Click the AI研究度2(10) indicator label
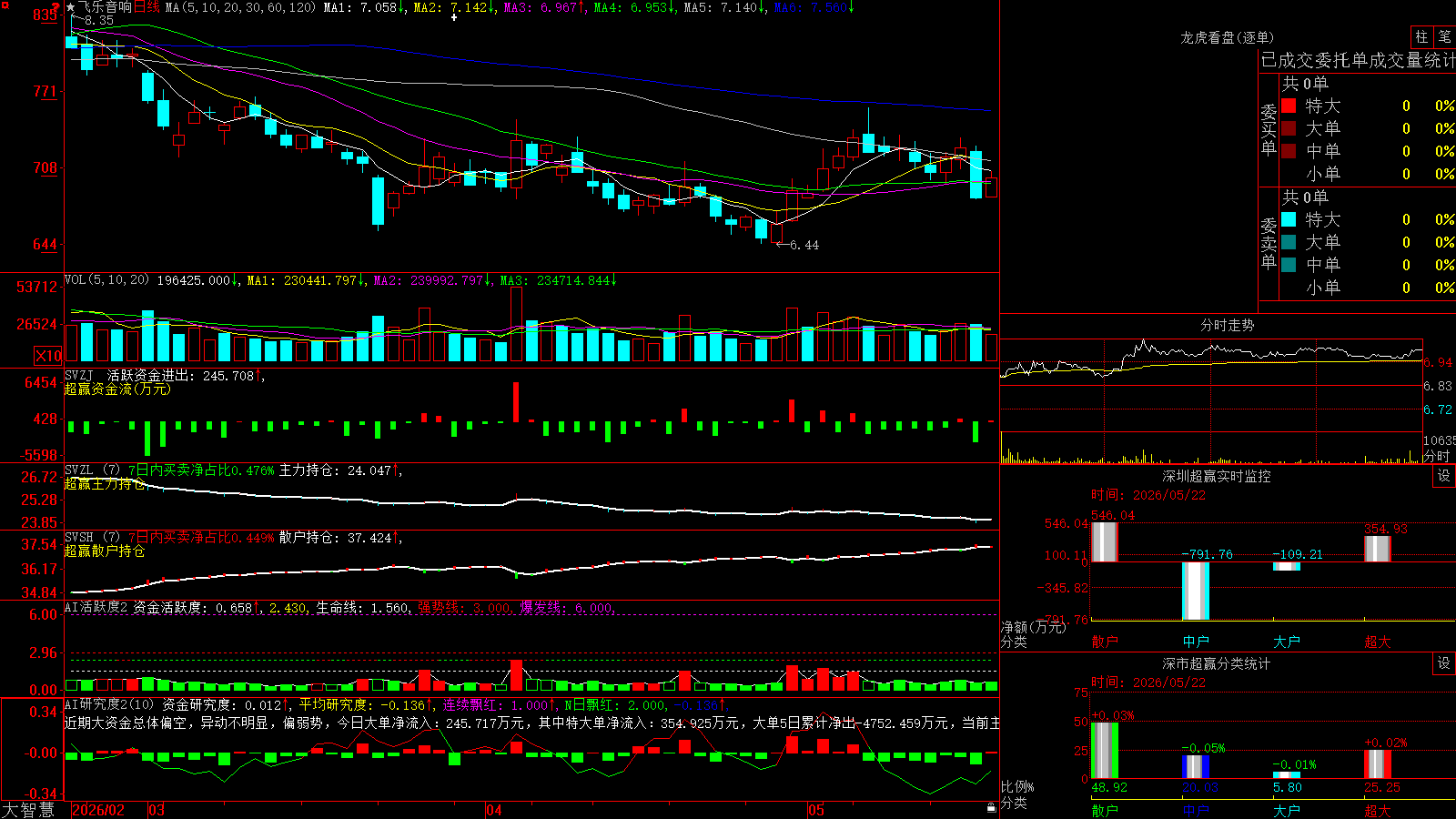Viewport: 1456px width, 819px height. [x=109, y=704]
